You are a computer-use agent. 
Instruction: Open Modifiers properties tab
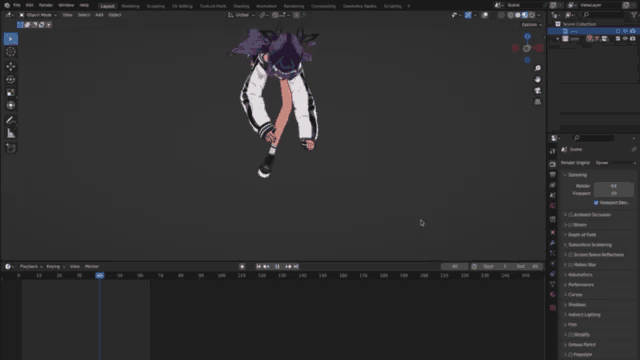coord(553,243)
